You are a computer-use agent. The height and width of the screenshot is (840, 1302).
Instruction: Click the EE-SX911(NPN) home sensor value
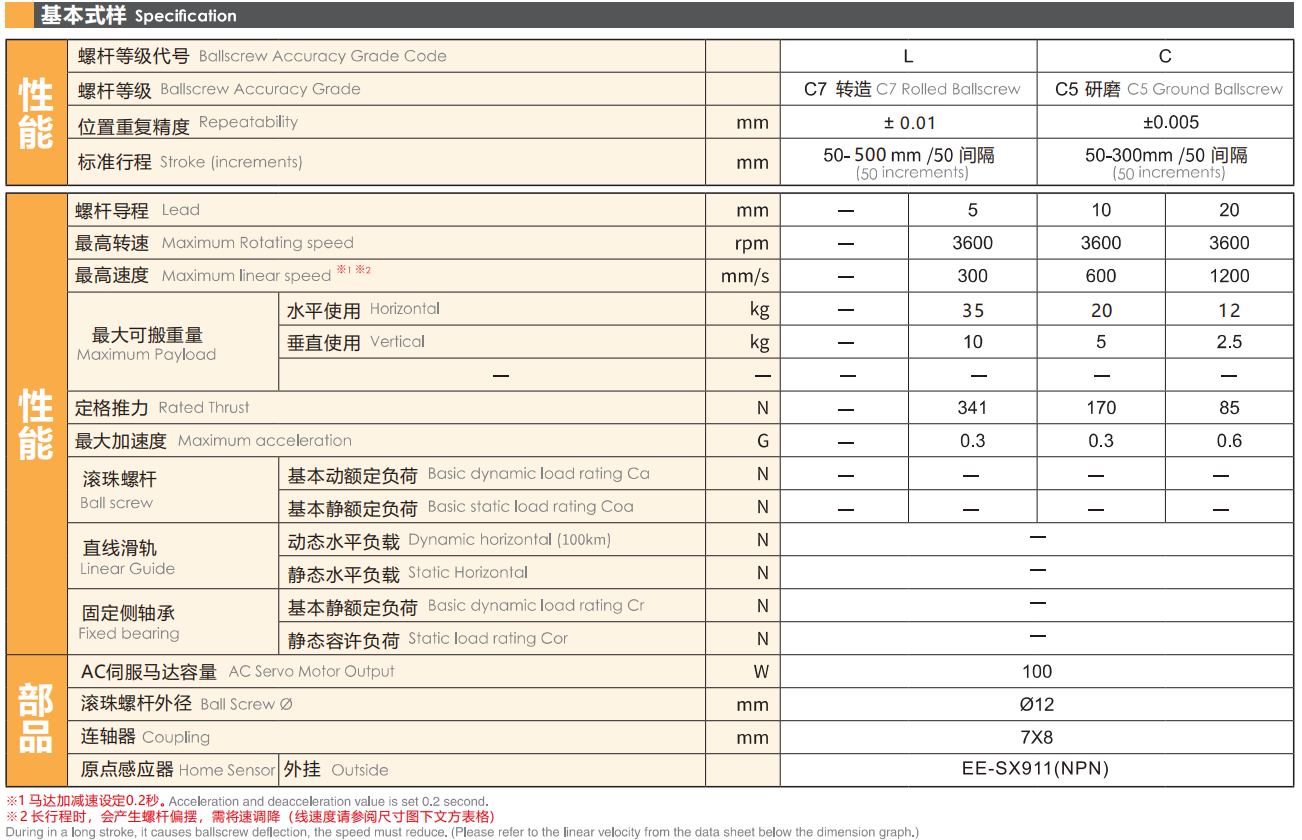click(1035, 769)
